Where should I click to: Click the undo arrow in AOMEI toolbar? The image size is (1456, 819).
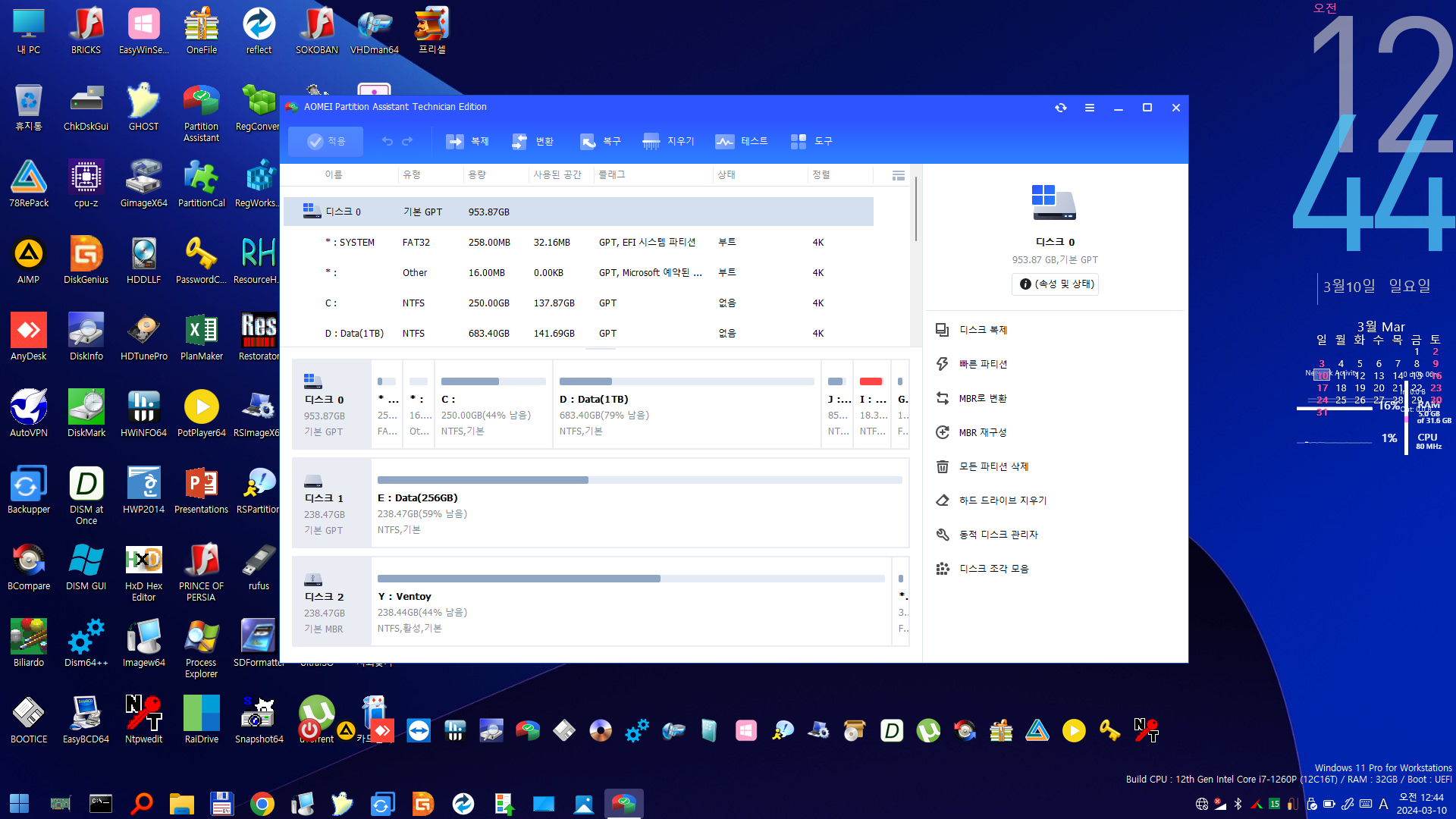(387, 141)
